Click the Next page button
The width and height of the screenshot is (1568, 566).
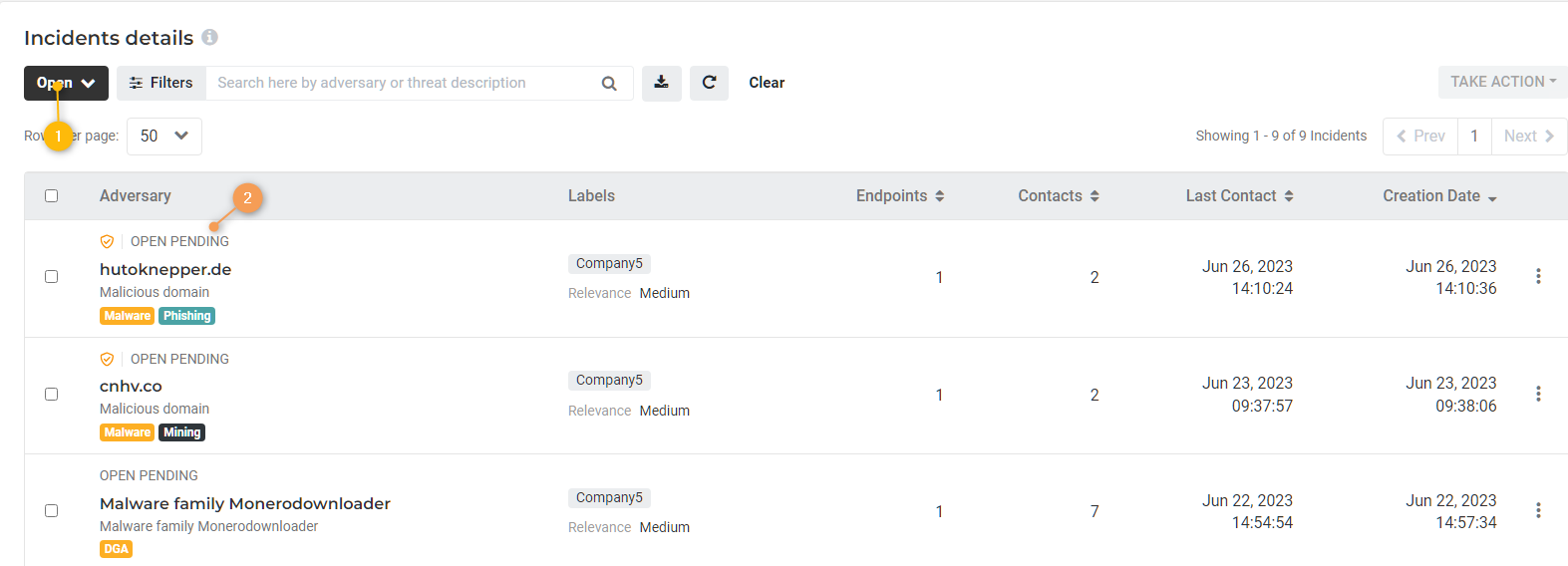[x=1528, y=136]
